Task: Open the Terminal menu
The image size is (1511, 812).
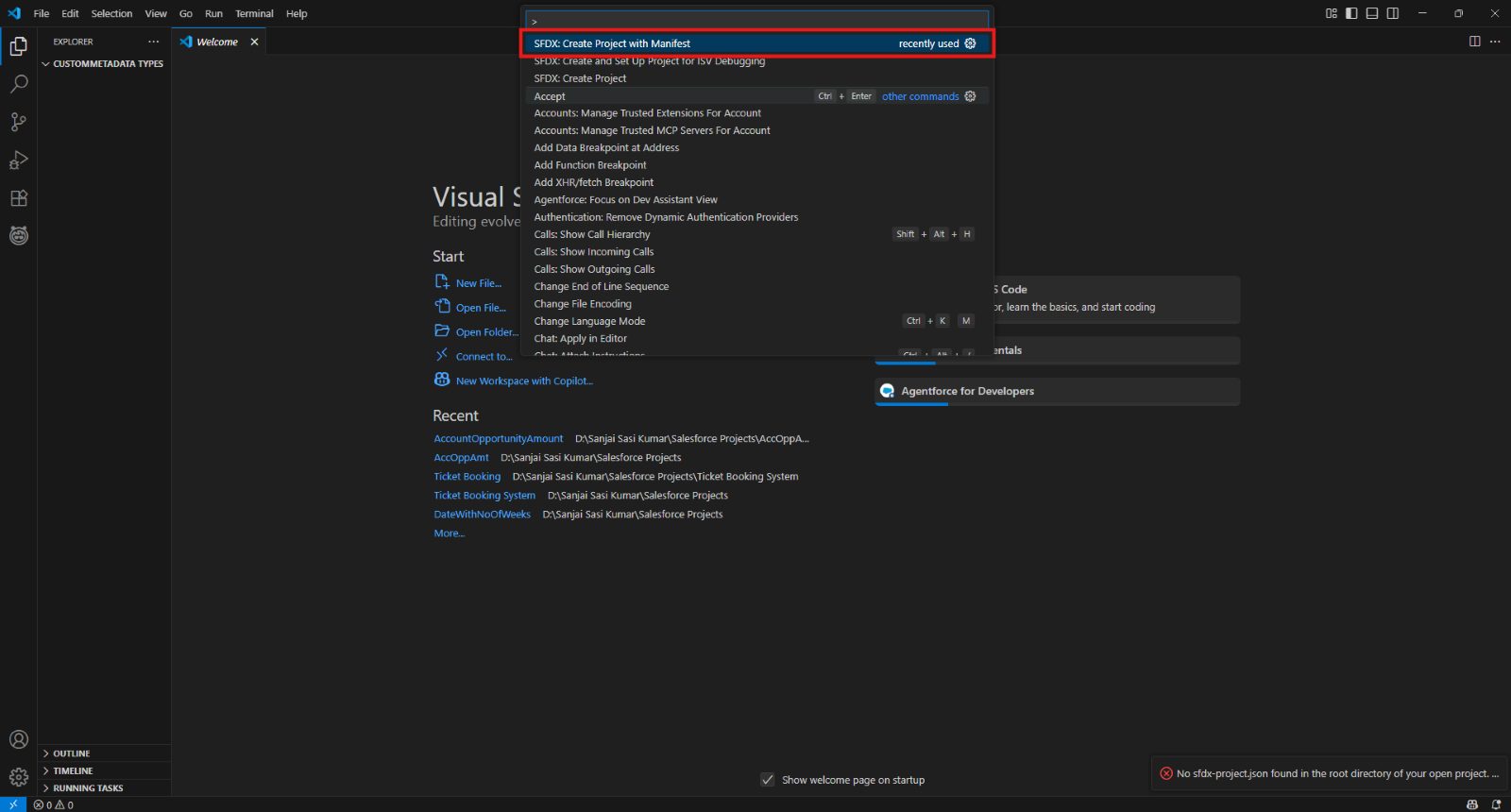Action: click(x=254, y=13)
